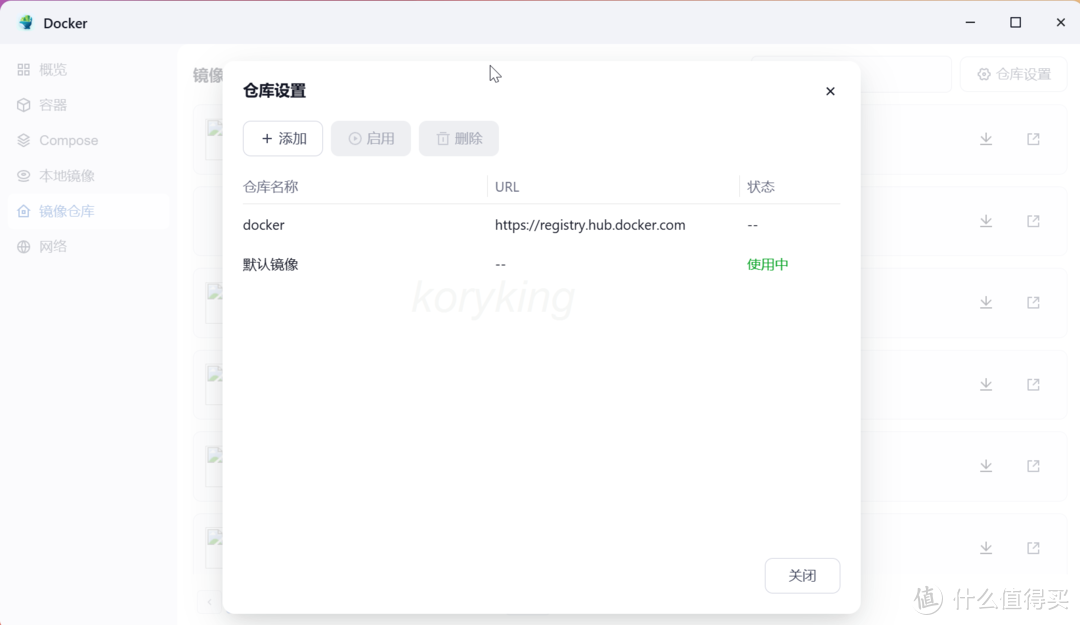Viewport: 1080px width, 625px height.
Task: Close the dialog using the 关闭 button
Action: 802,575
